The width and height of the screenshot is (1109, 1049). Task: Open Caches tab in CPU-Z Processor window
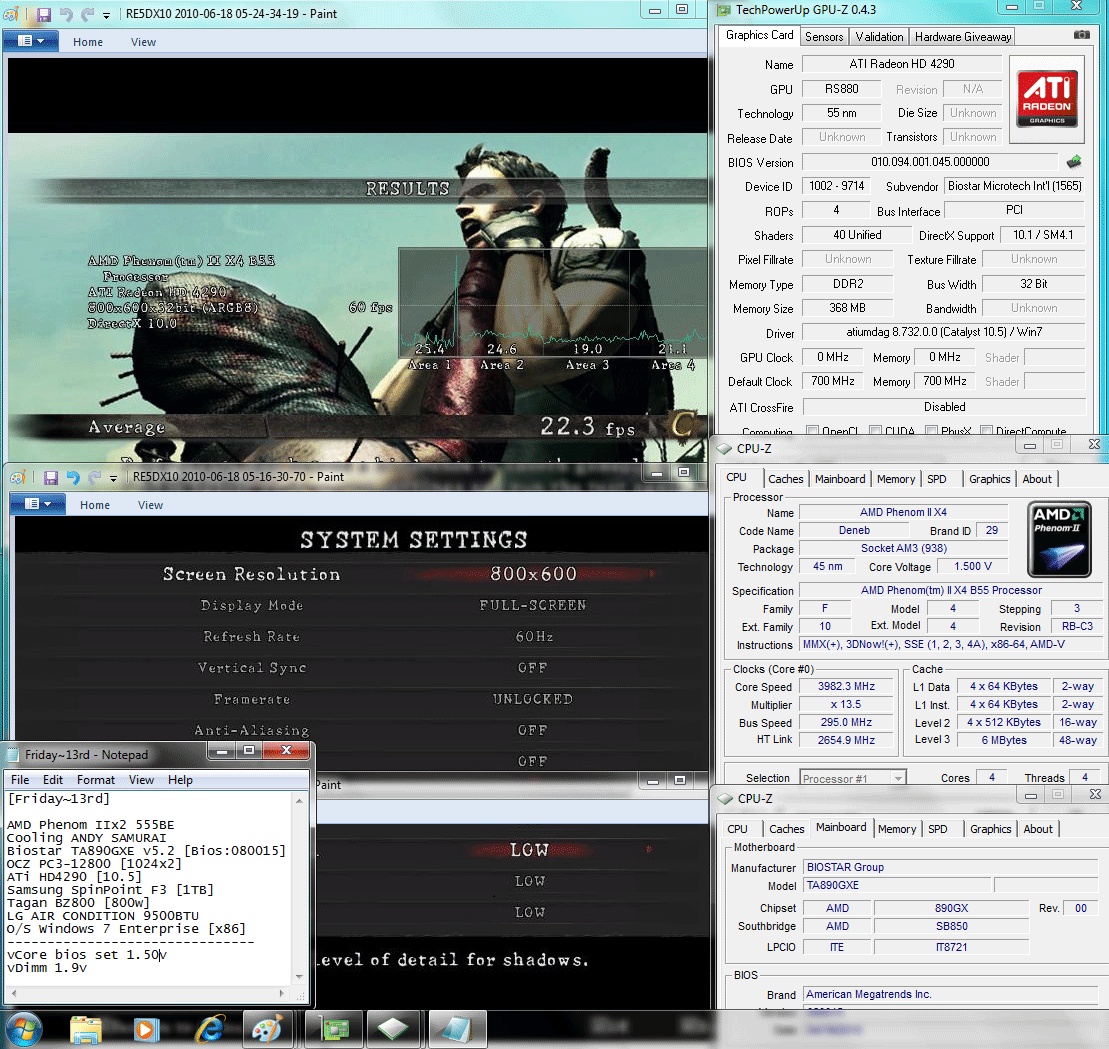pyautogui.click(x=786, y=479)
